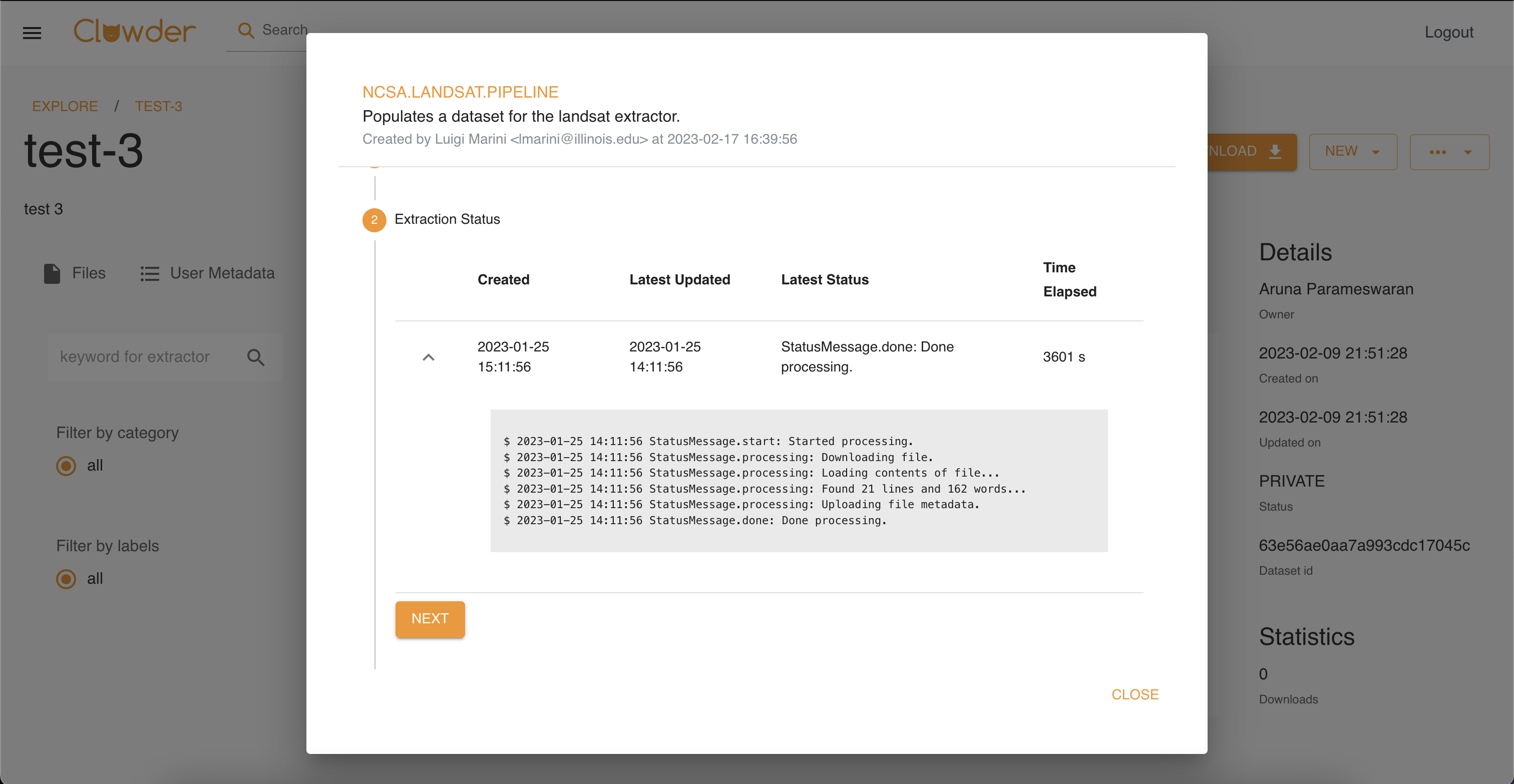Collapse the extraction job log row

coord(429,357)
